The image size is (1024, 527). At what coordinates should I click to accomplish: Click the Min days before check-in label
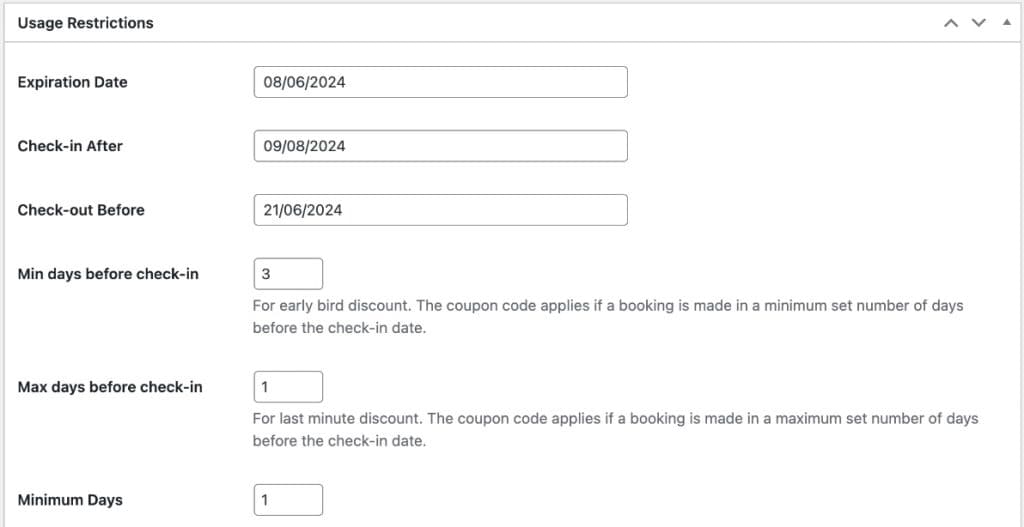(108, 274)
